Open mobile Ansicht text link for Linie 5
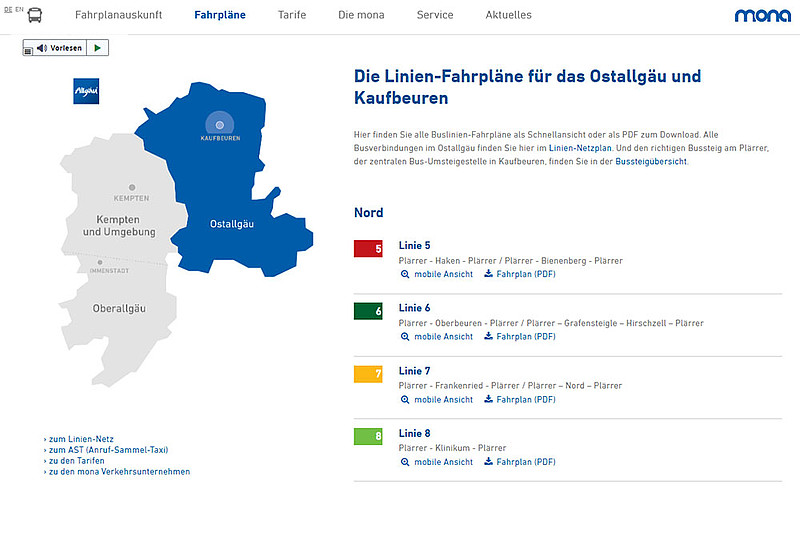Image resolution: width=800 pixels, height=533 pixels. 443,274
